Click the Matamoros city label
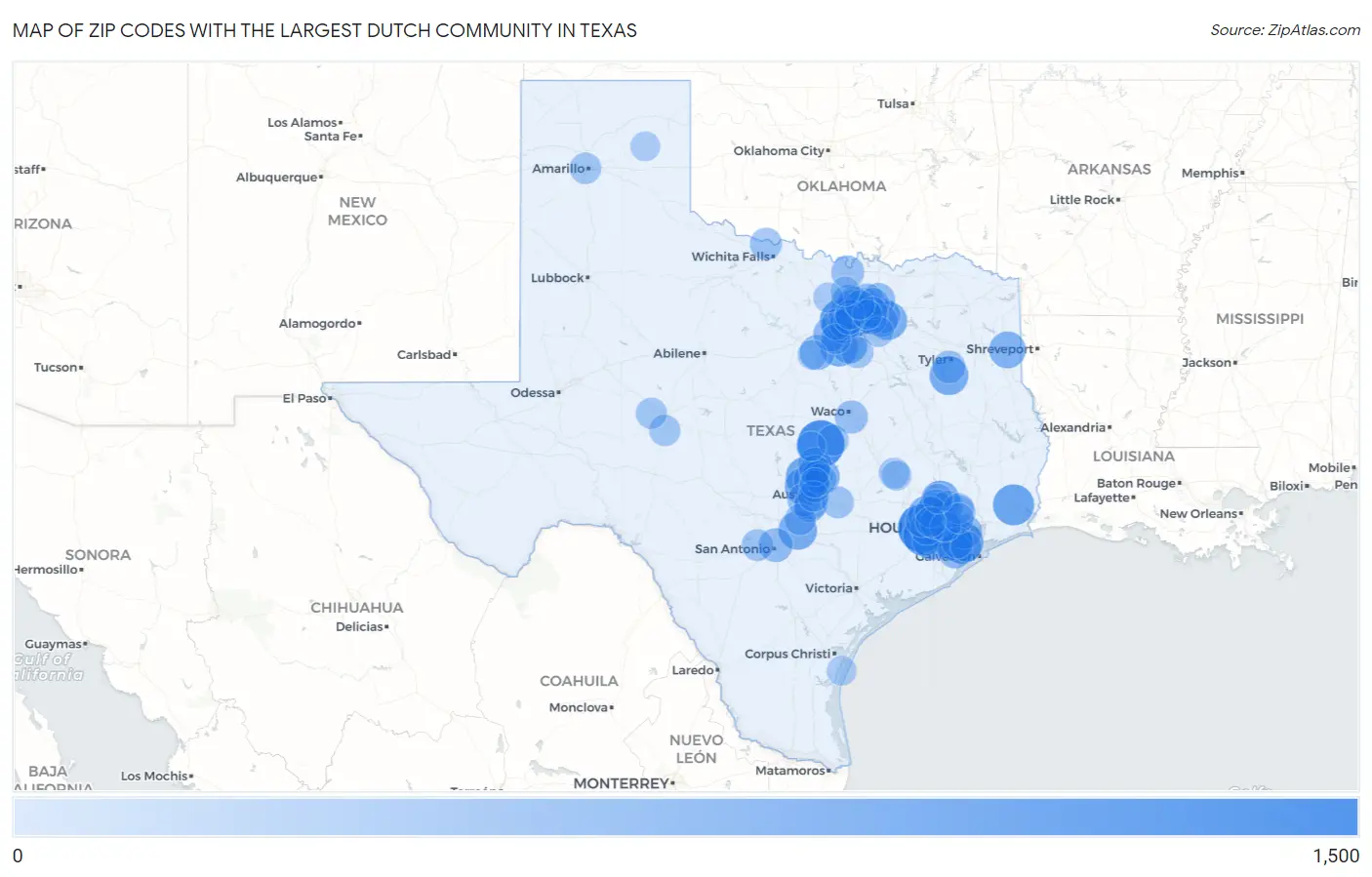Viewport: 1372px width, 877px height. pos(790,771)
